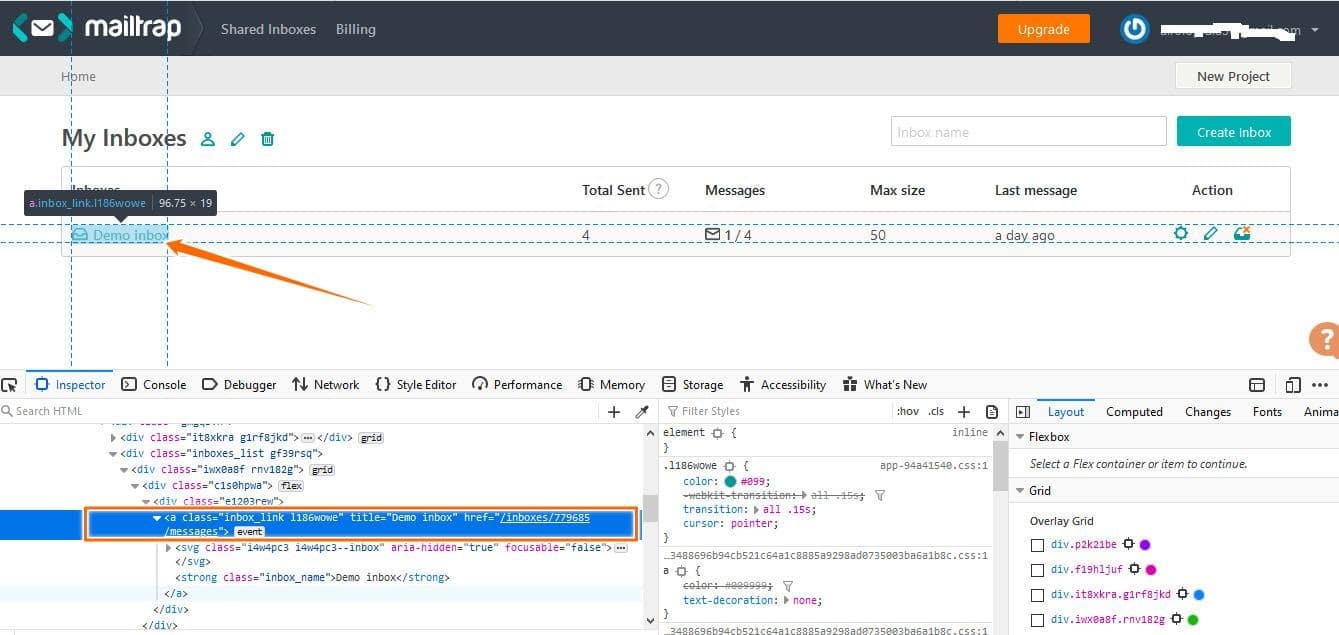Collapse the Flexbox section
Screen dimensions: 1339x635
click(x=1020, y=437)
